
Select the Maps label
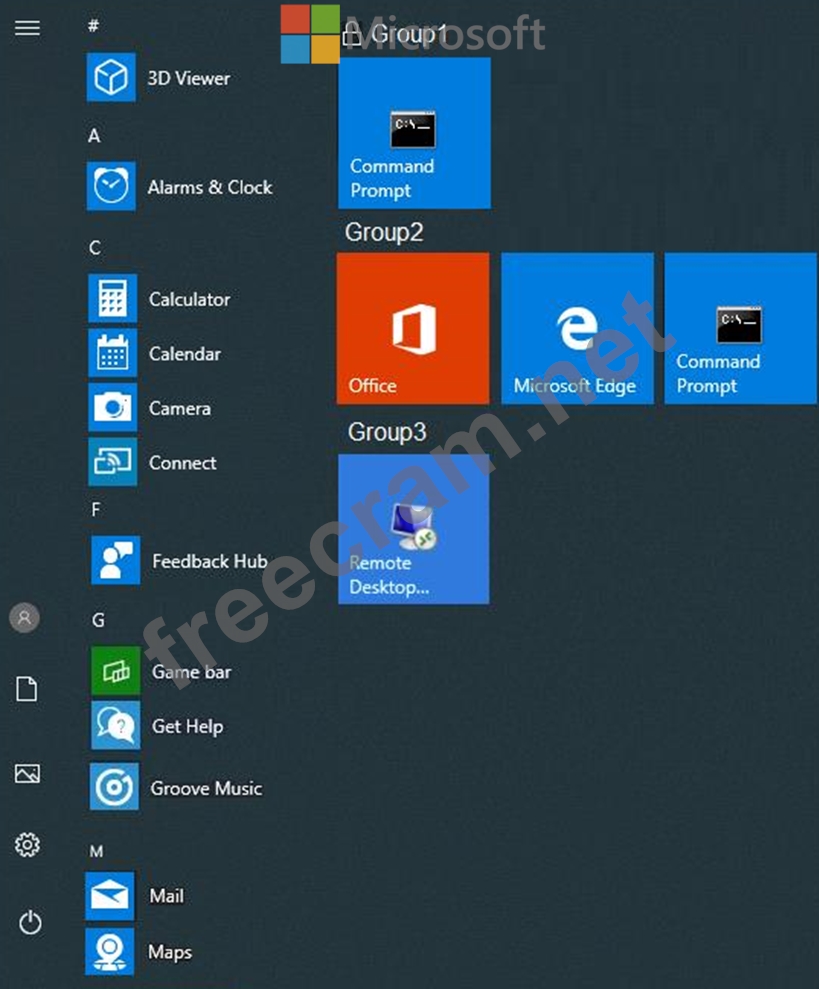(170, 952)
